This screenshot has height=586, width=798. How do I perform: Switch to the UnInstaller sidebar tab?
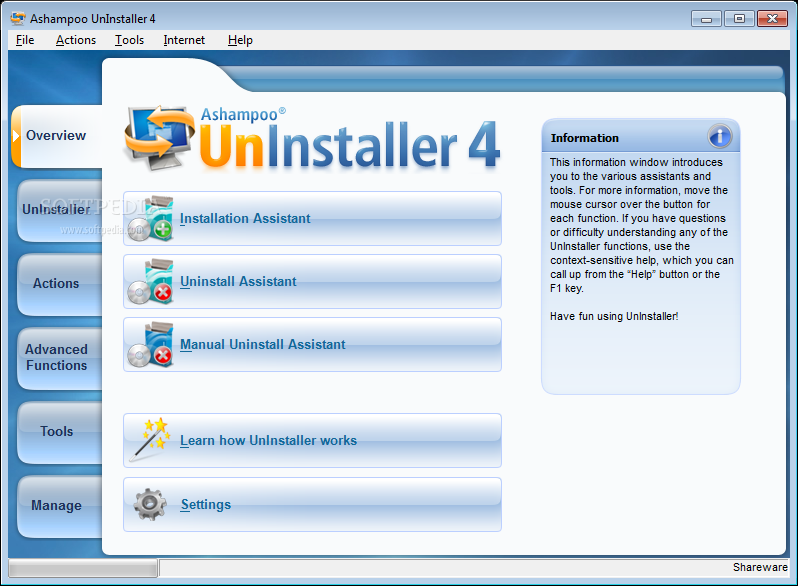coord(60,210)
